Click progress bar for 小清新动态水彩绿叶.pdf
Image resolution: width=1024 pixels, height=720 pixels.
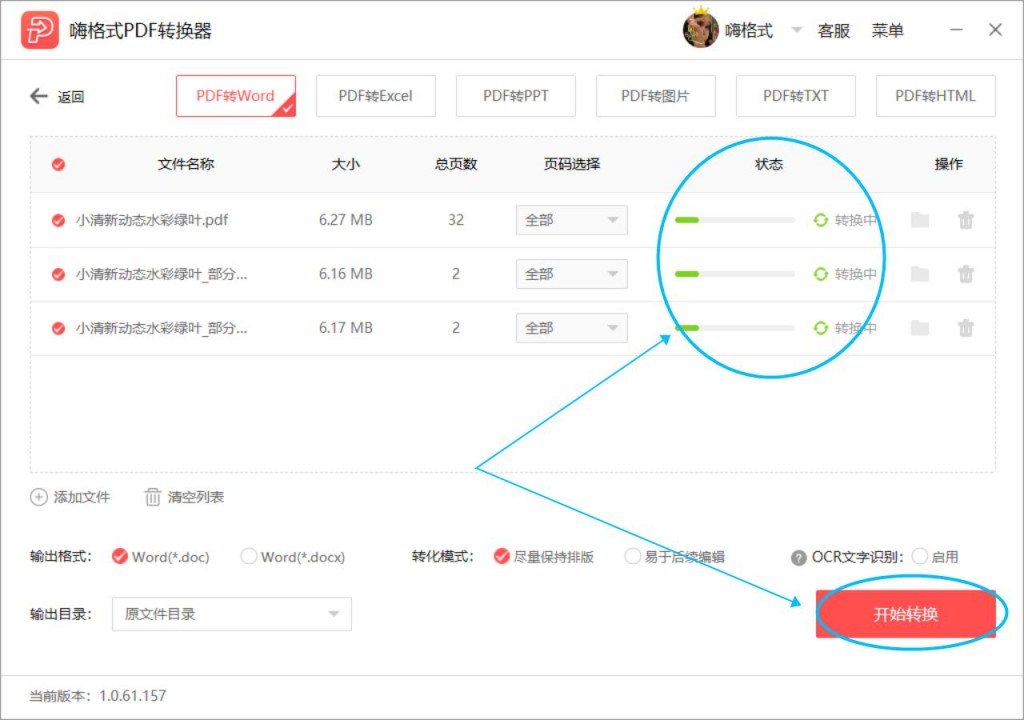coord(735,220)
